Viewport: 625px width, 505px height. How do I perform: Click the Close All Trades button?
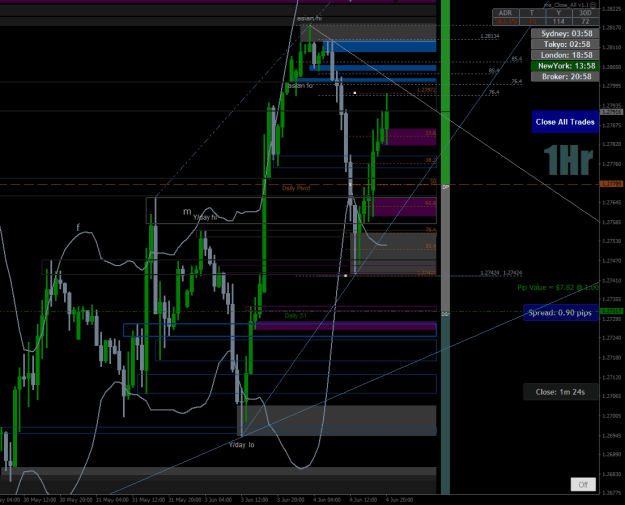coord(565,122)
